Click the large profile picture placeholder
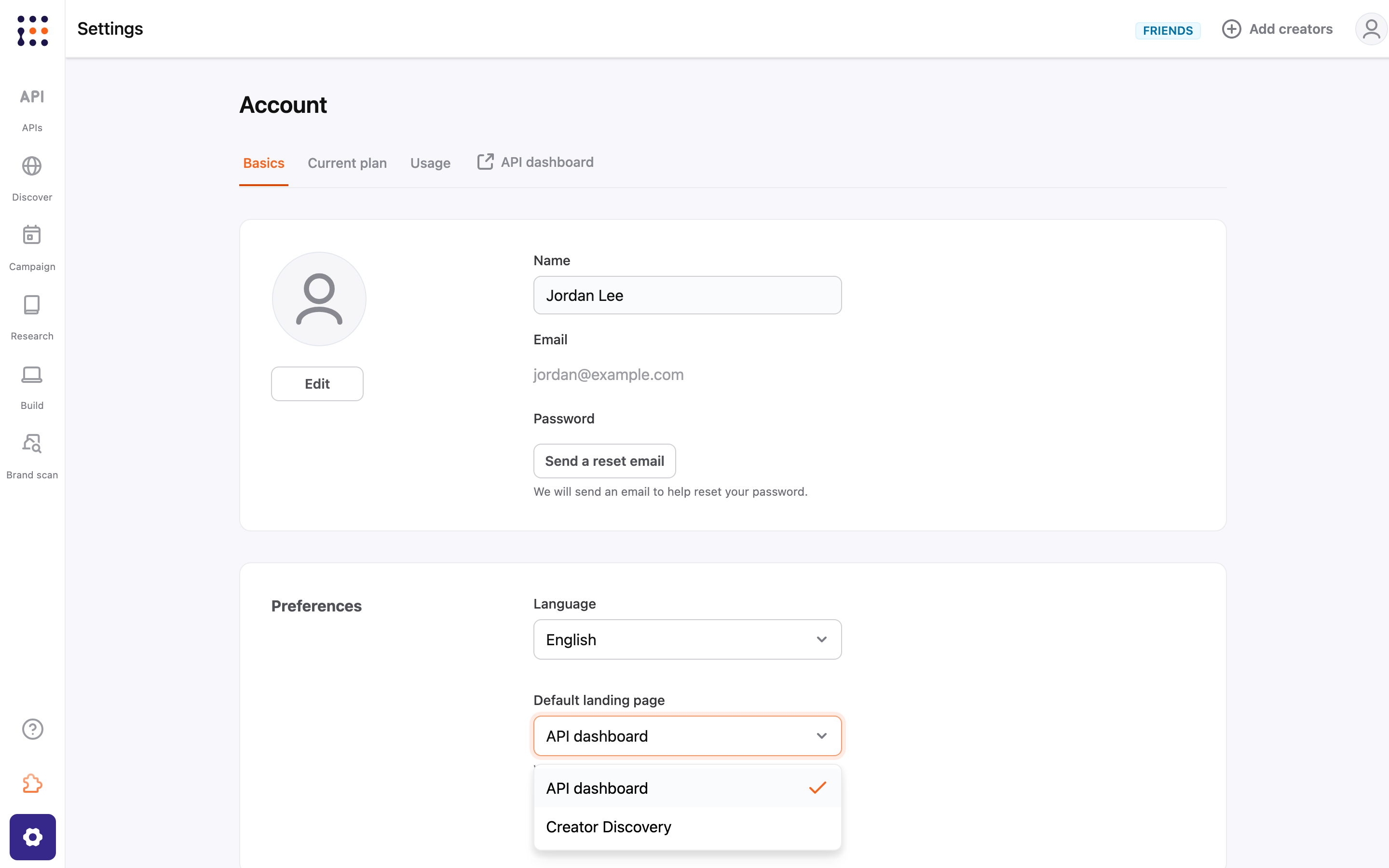Screen dimensions: 1389x868 pyautogui.click(x=319, y=299)
